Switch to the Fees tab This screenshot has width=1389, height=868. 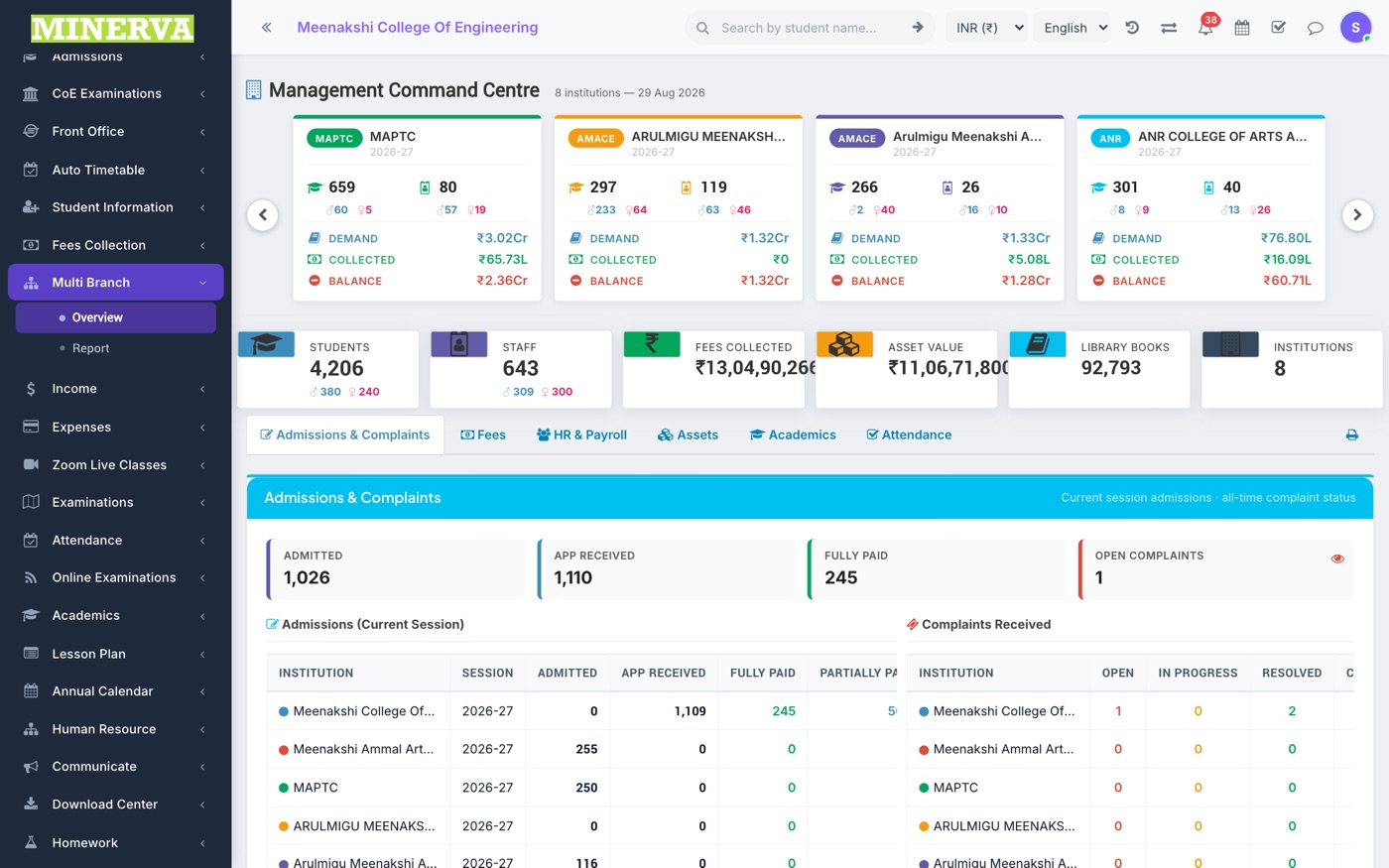click(x=483, y=434)
